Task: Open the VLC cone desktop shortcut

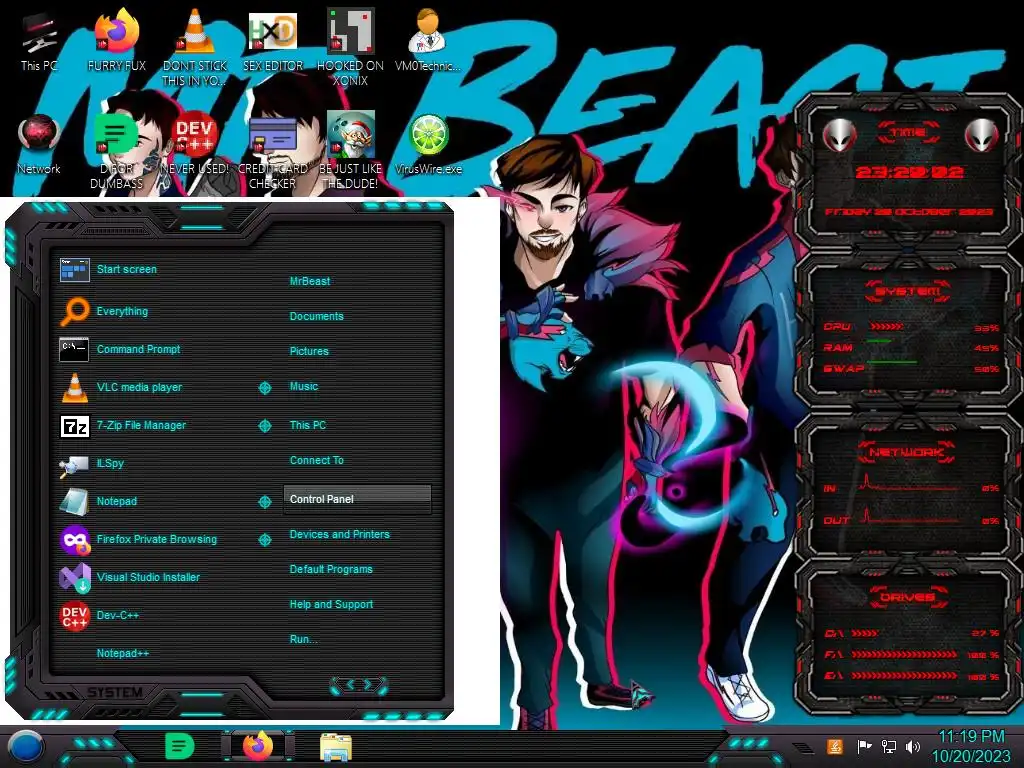Action: point(195,47)
